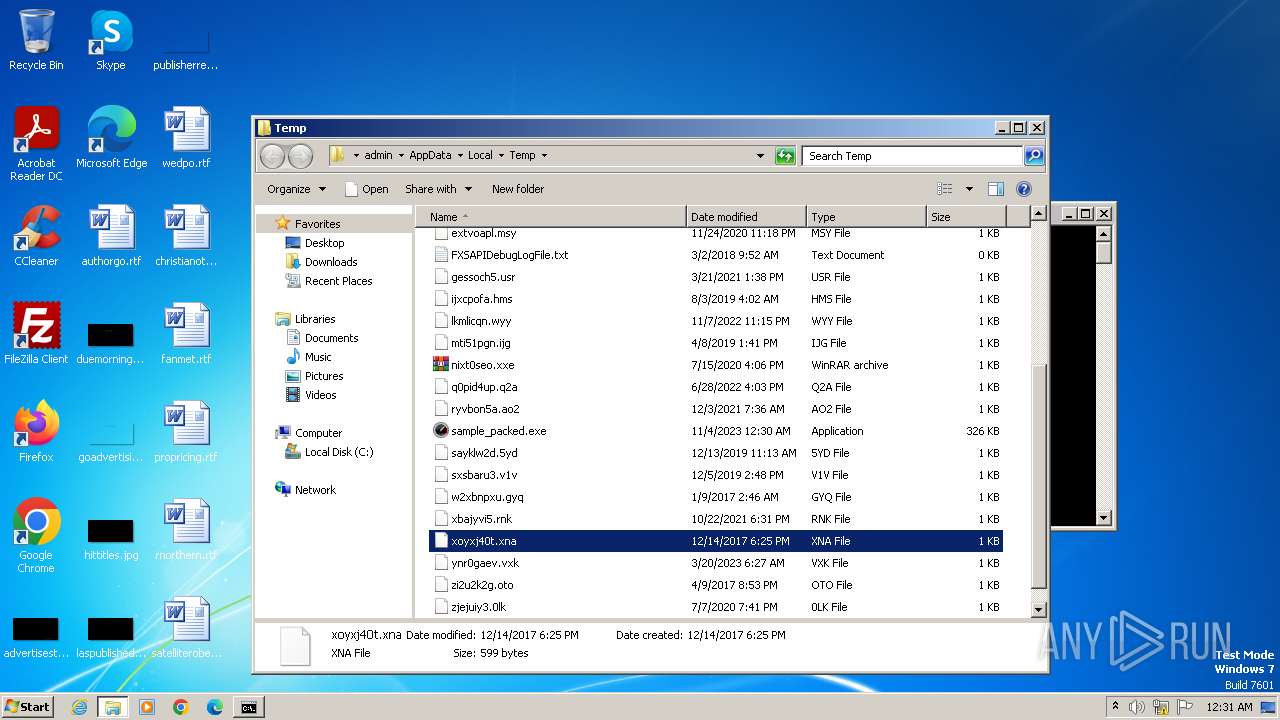Open Pictures library
This screenshot has height=720, width=1280.
click(324, 376)
